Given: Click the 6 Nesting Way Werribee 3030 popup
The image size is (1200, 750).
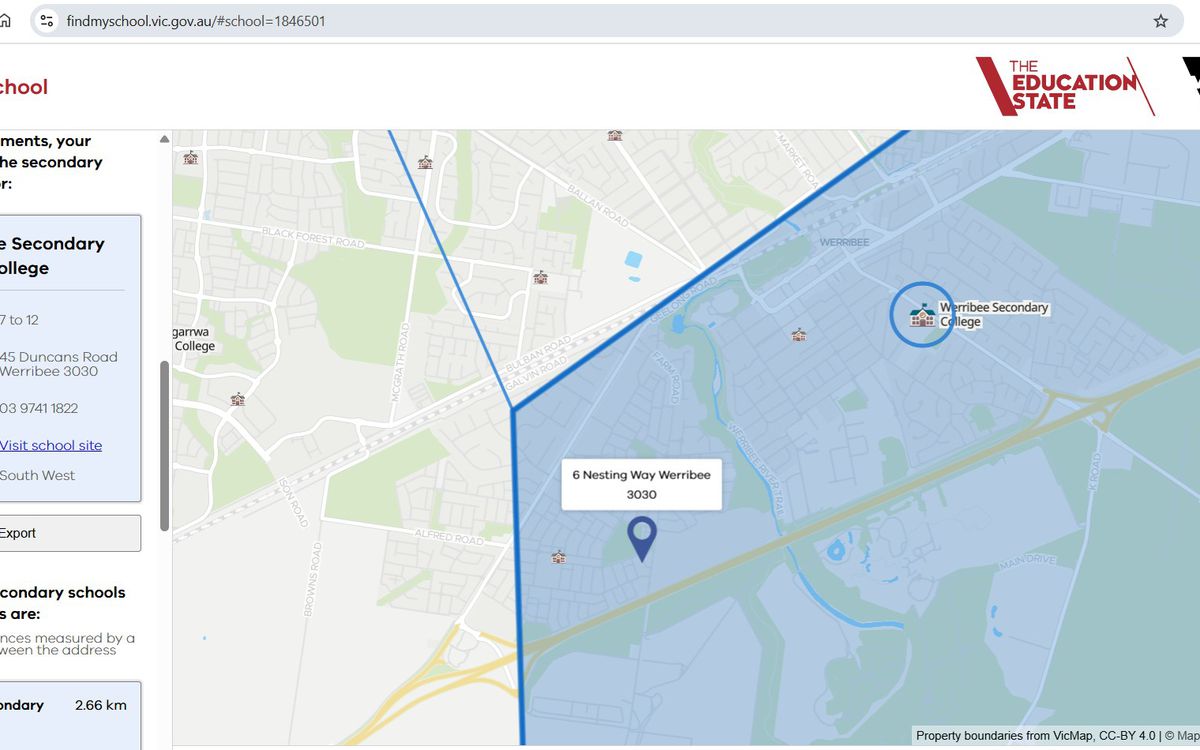Looking at the screenshot, I should pos(641,484).
